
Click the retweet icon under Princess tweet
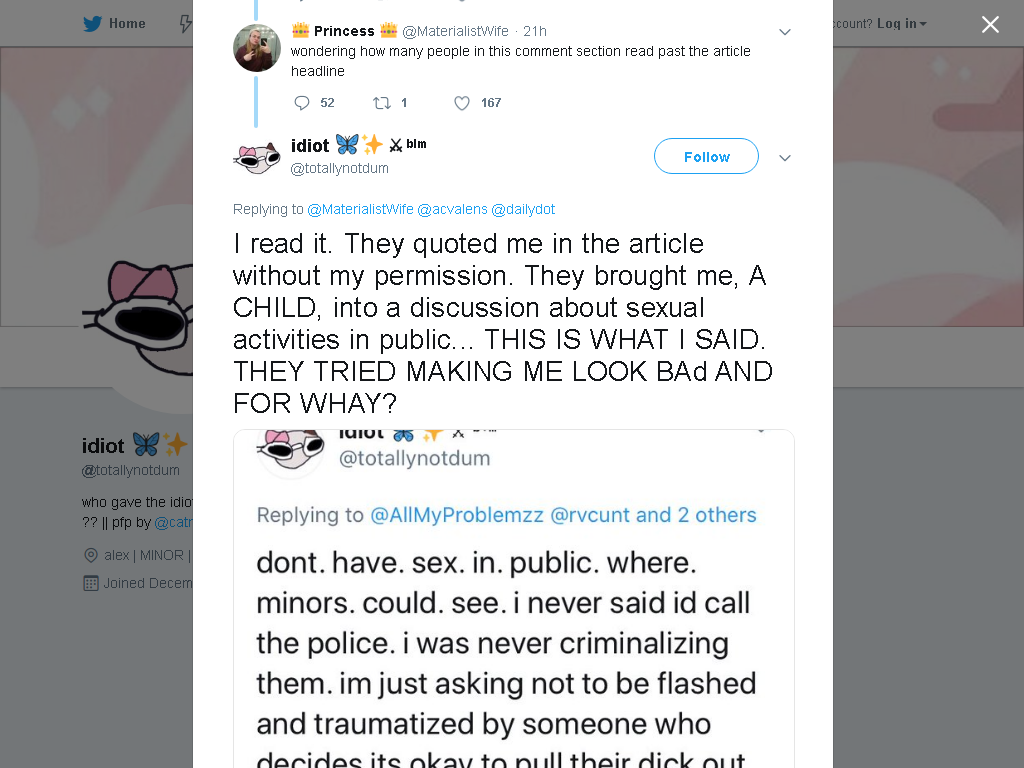pyautogui.click(x=381, y=103)
